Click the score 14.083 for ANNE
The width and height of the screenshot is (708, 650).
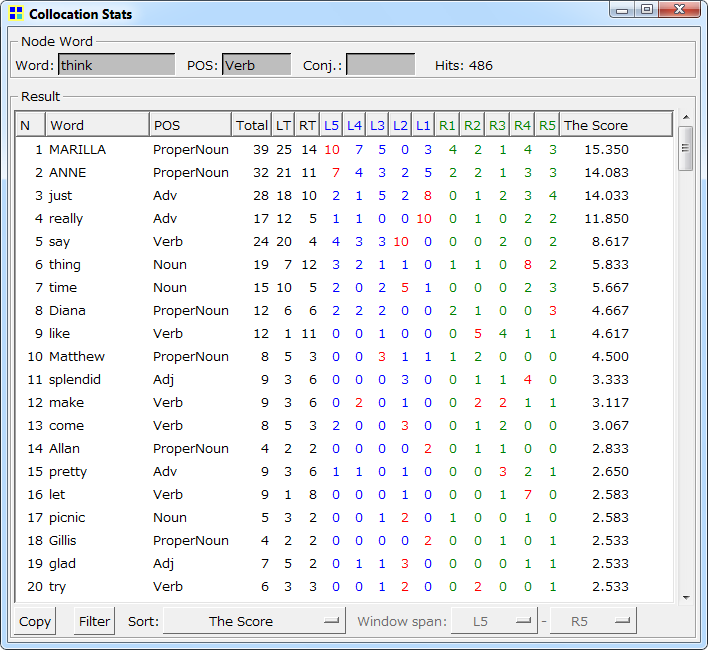tap(606, 172)
